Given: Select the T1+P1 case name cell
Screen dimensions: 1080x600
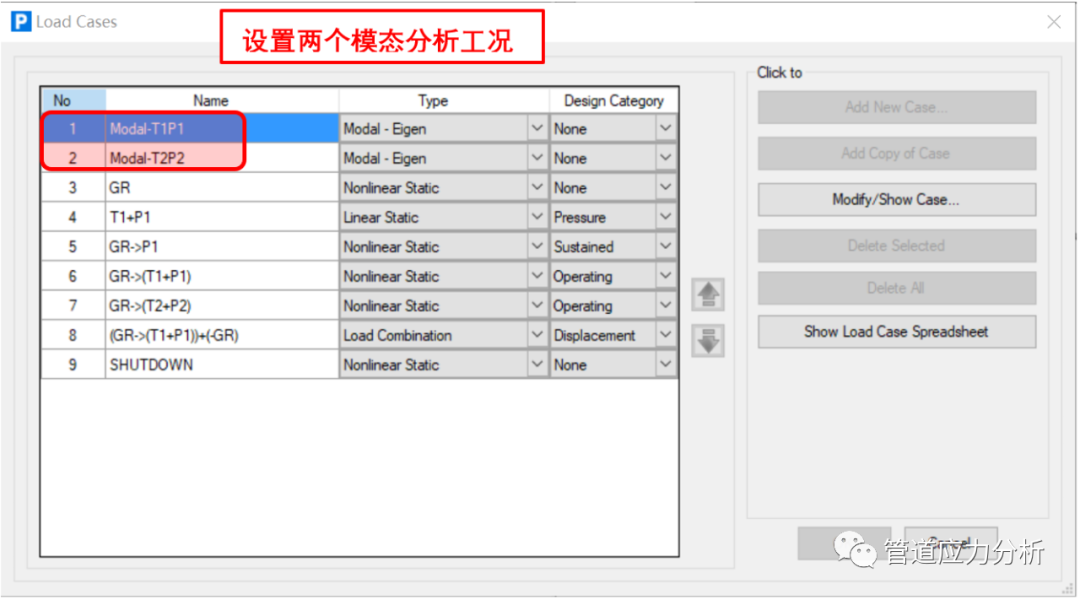Looking at the screenshot, I should (x=222, y=217).
